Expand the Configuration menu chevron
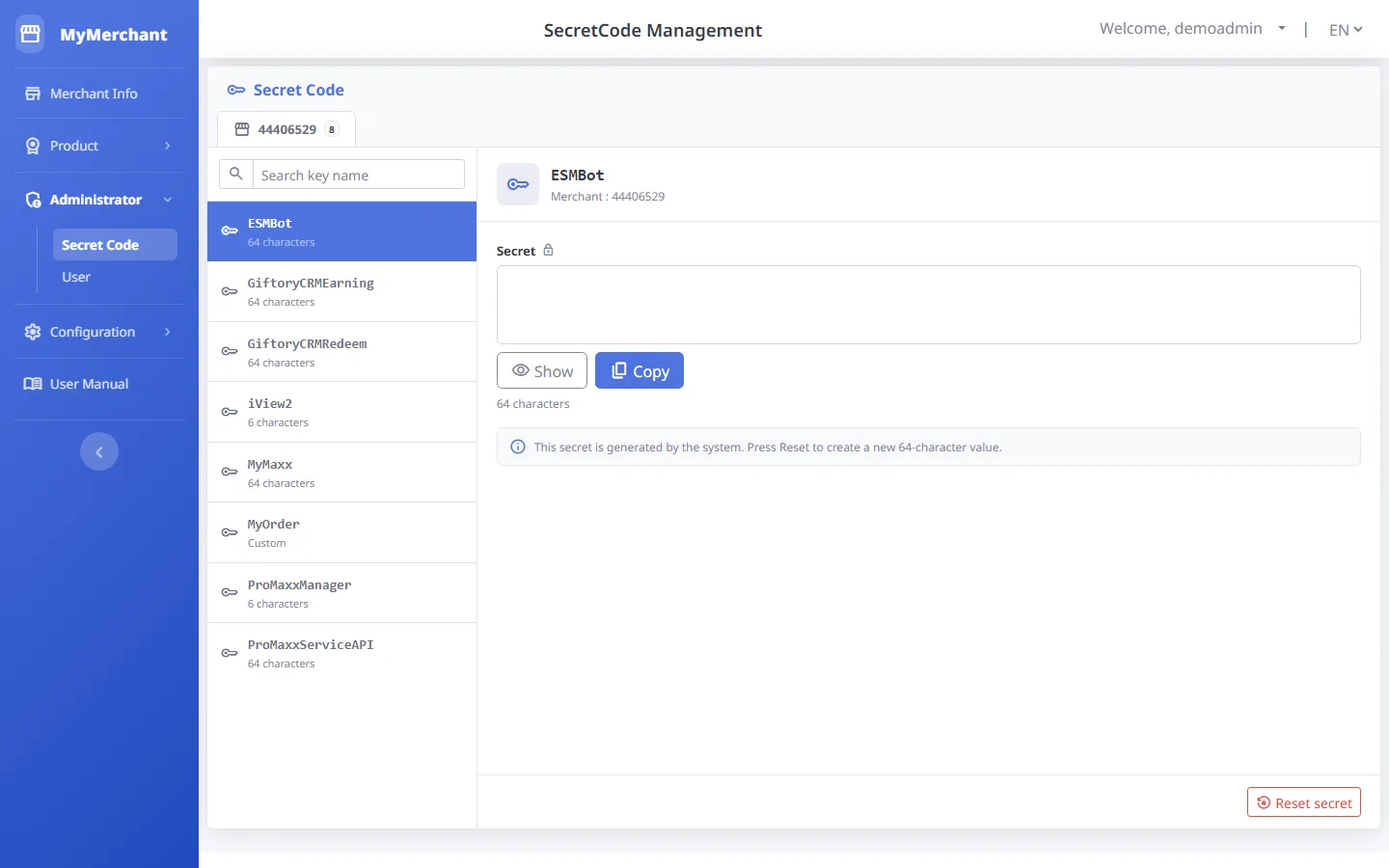This screenshot has height=868, width=1389. [168, 332]
